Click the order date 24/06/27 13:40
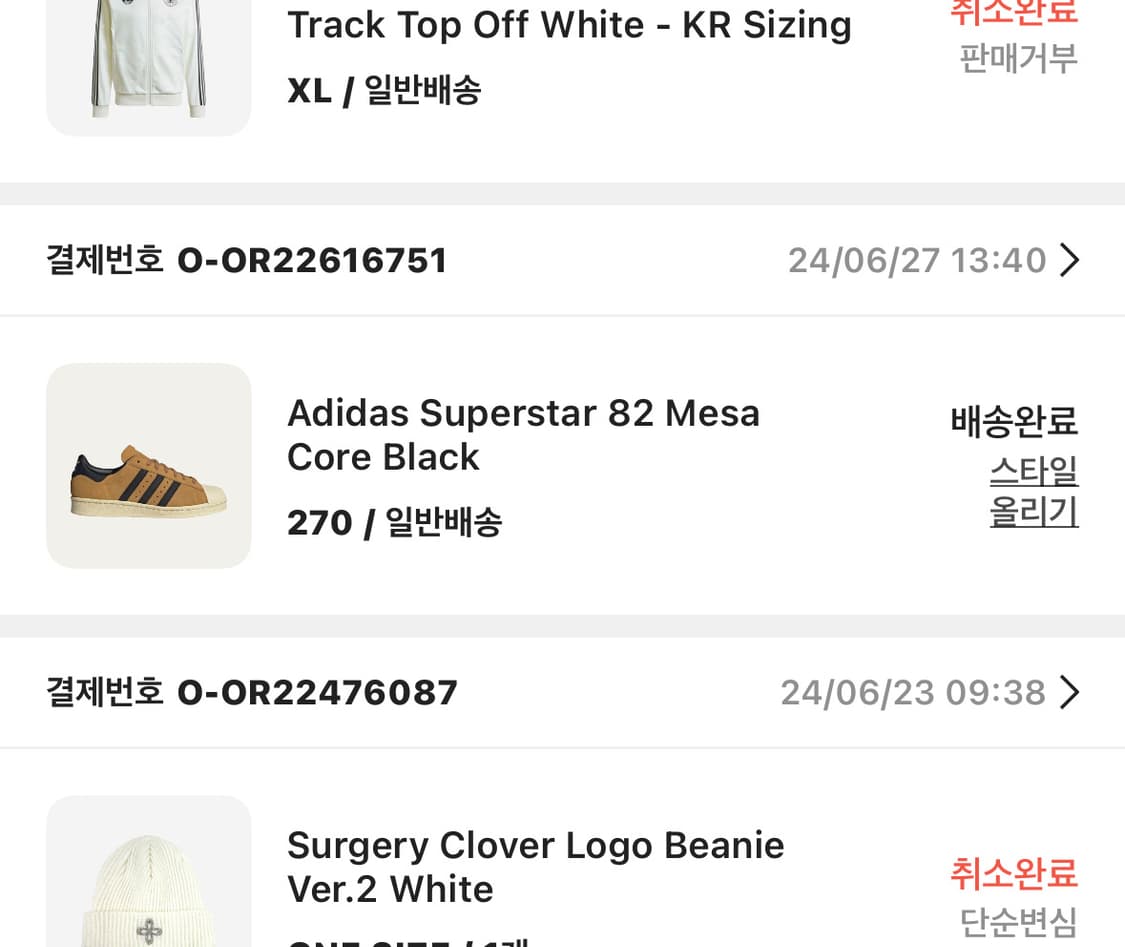The image size is (1125, 947). coord(917,260)
